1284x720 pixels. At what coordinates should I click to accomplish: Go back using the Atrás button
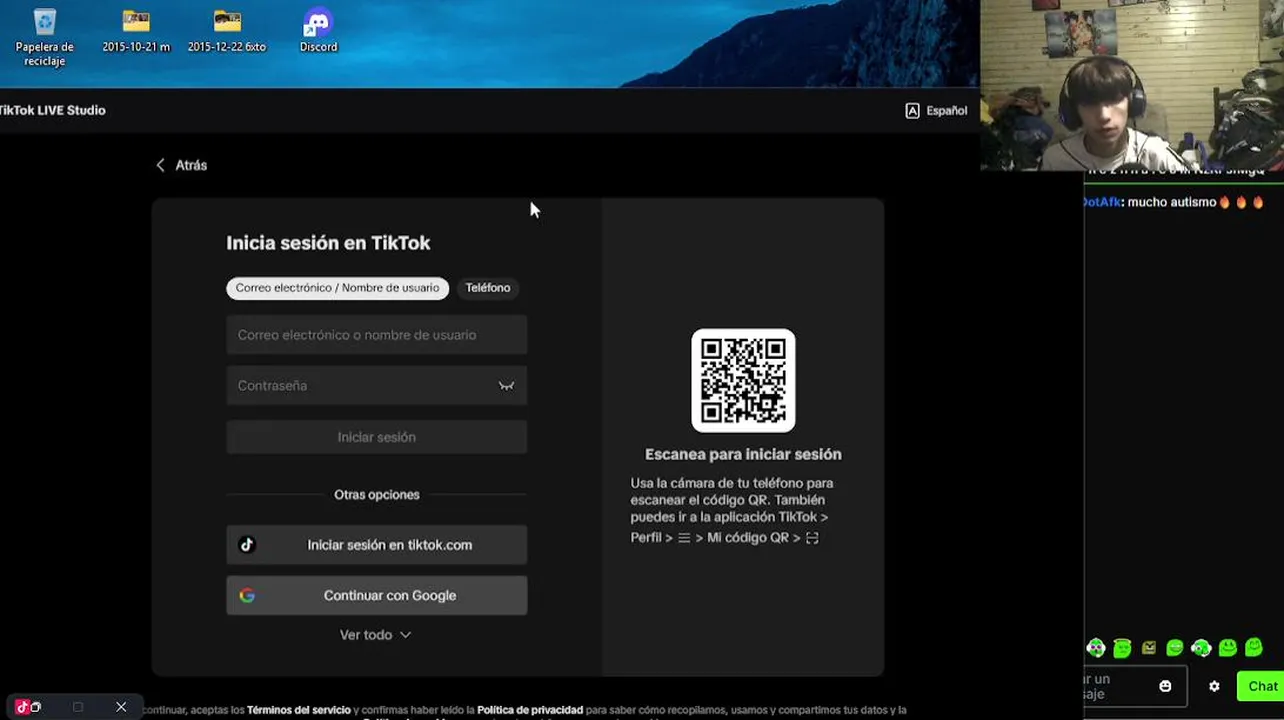click(x=182, y=165)
